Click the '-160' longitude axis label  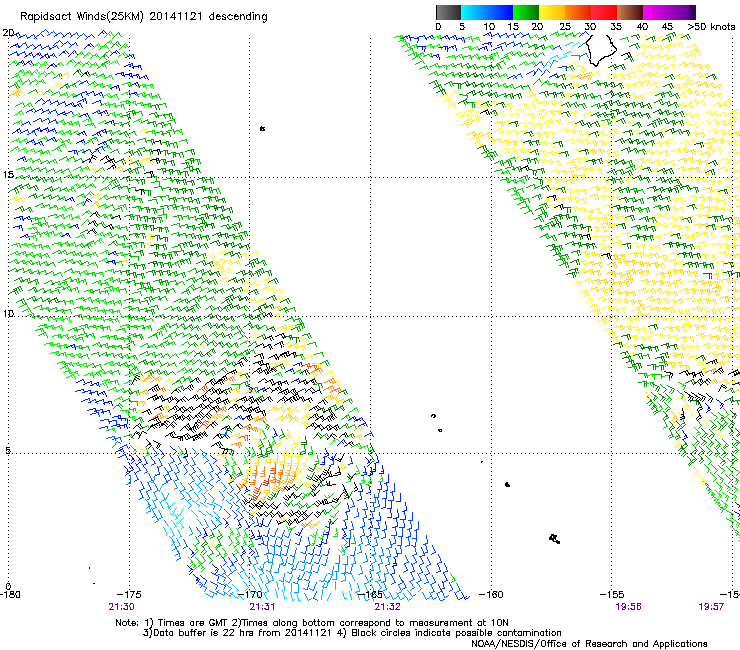coord(491,594)
